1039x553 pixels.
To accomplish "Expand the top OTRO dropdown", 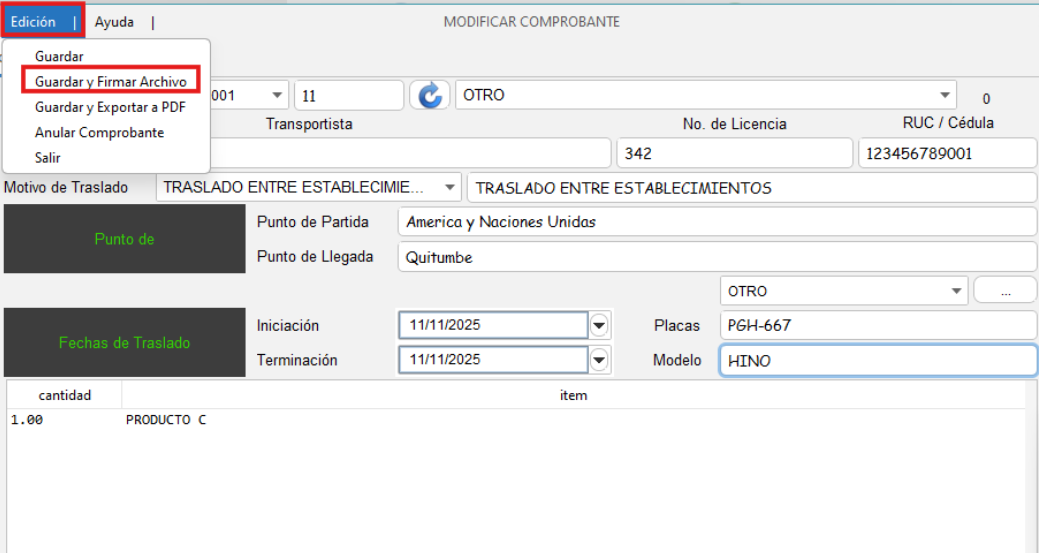I will point(944,96).
